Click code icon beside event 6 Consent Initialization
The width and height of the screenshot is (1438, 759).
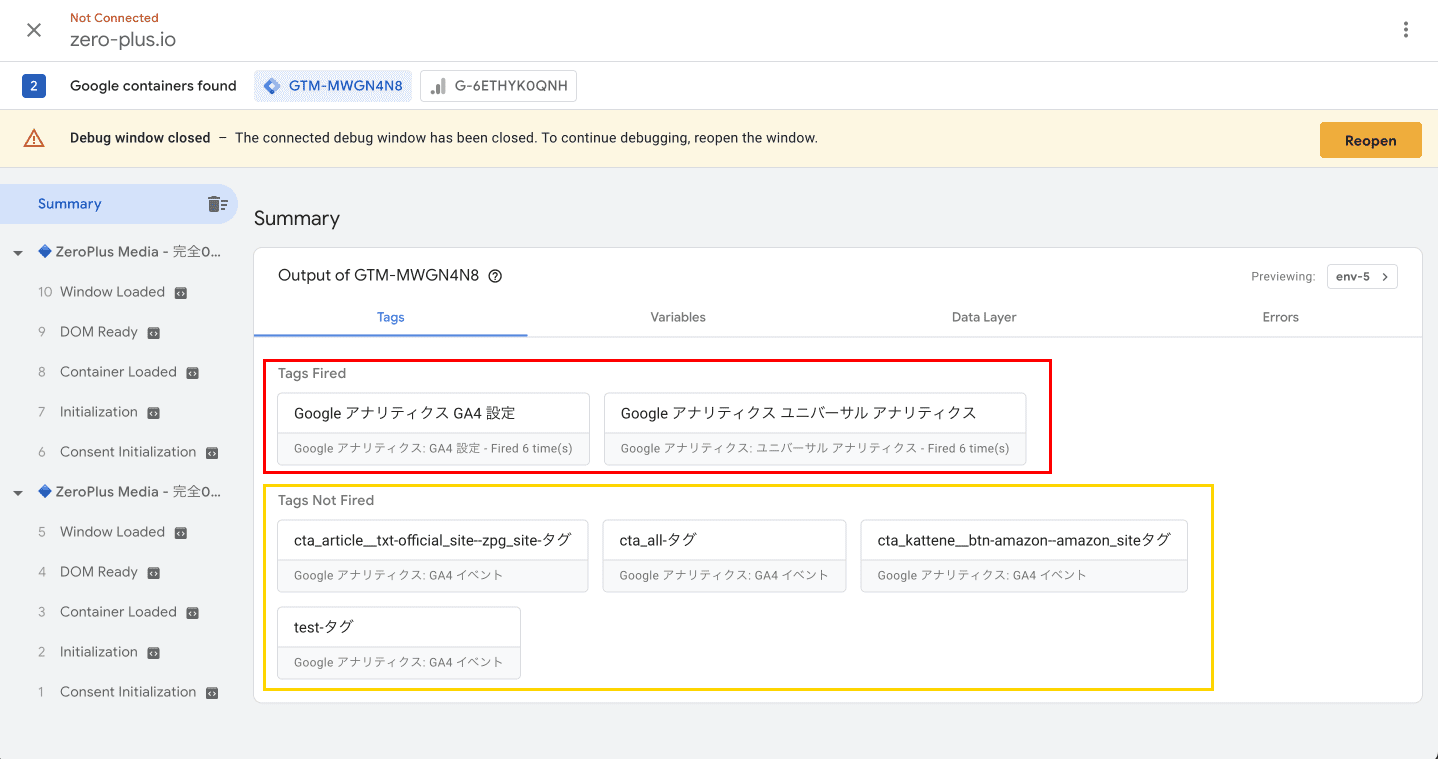[212, 453]
